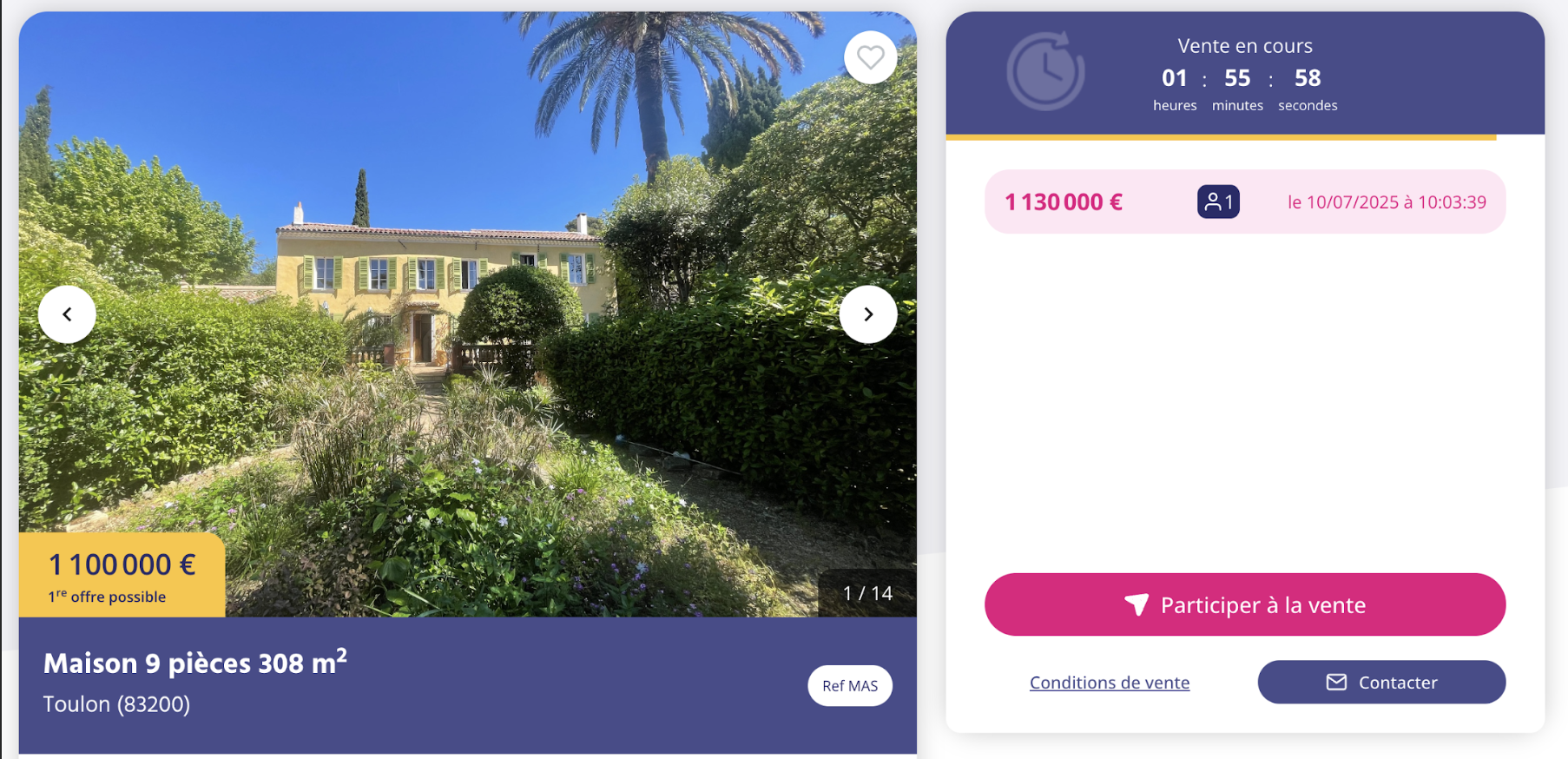Select the 1 130 000 € bid amount
Screen dimensions: 1568x759
click(x=1064, y=202)
